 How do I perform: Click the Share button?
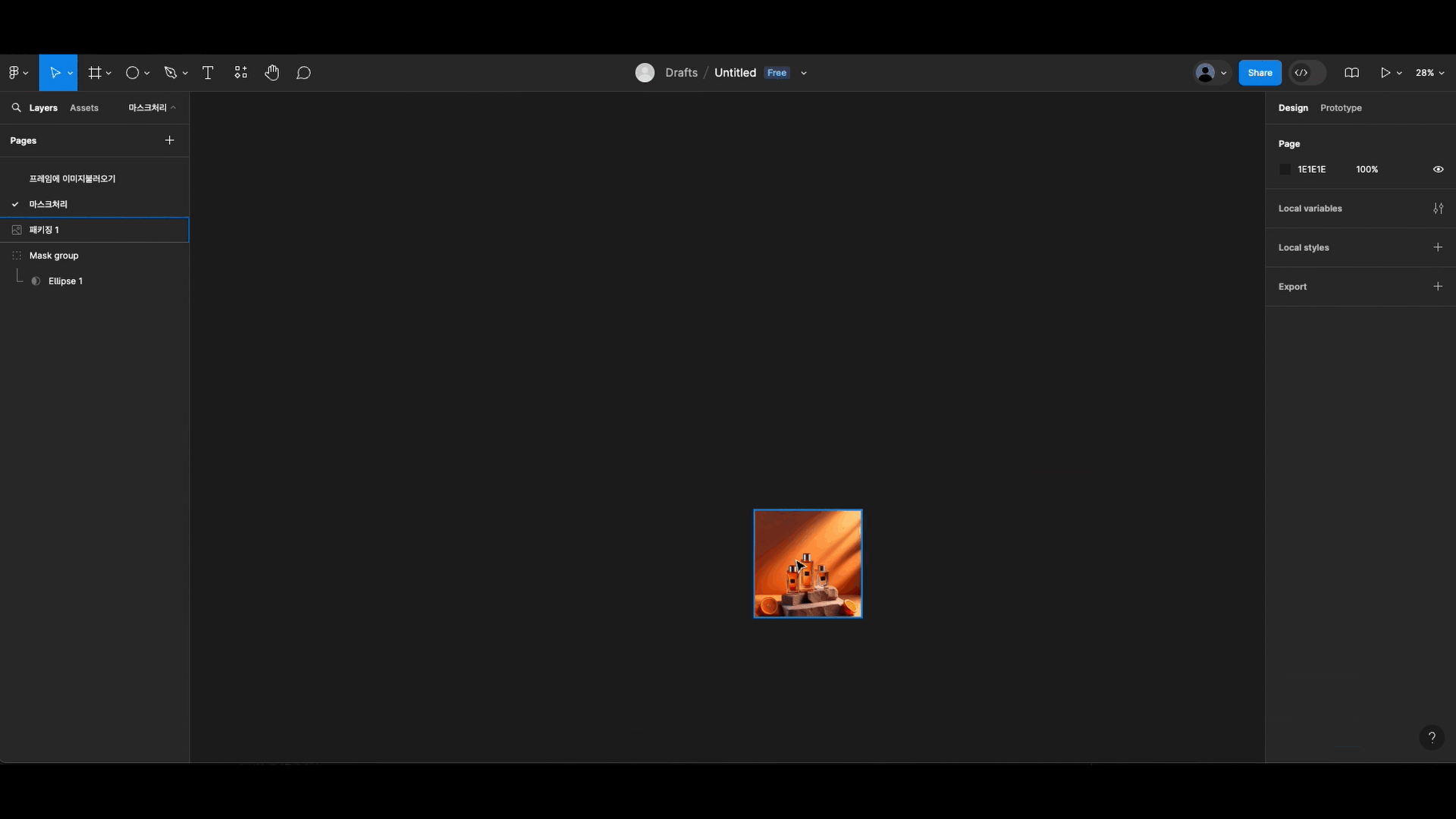pyautogui.click(x=1260, y=73)
